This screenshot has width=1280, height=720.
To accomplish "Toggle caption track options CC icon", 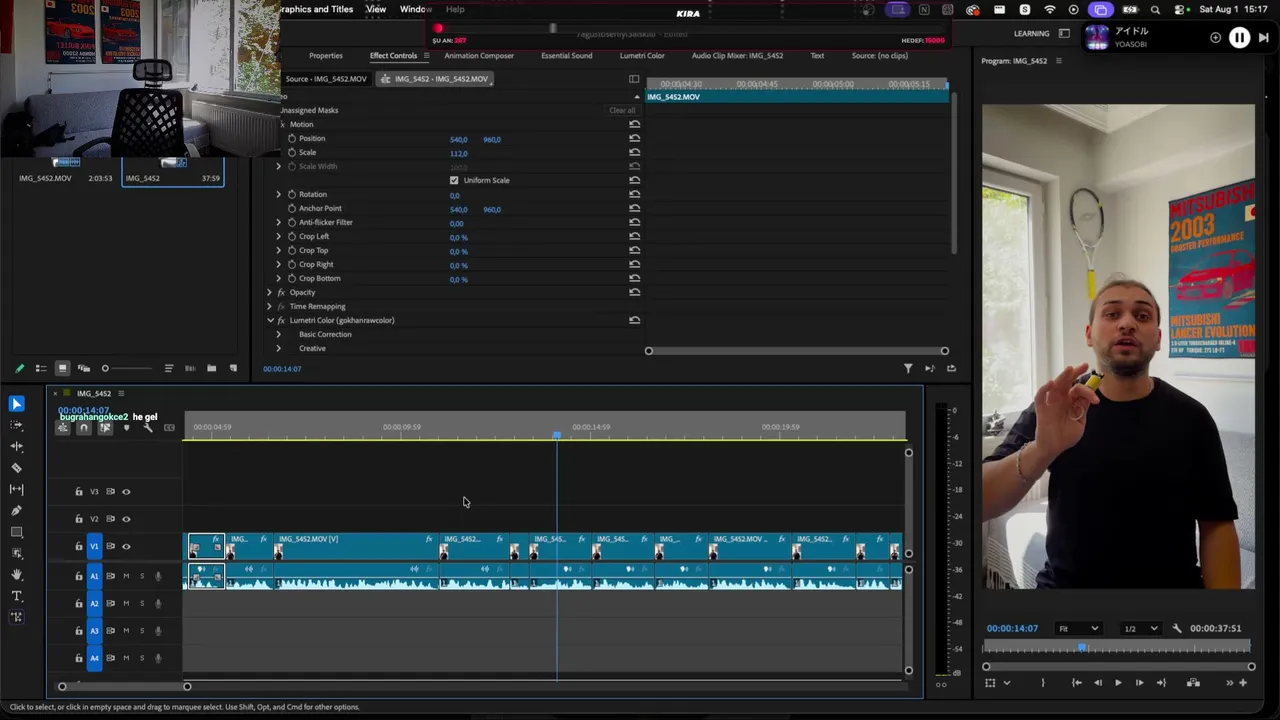I will 169,428.
